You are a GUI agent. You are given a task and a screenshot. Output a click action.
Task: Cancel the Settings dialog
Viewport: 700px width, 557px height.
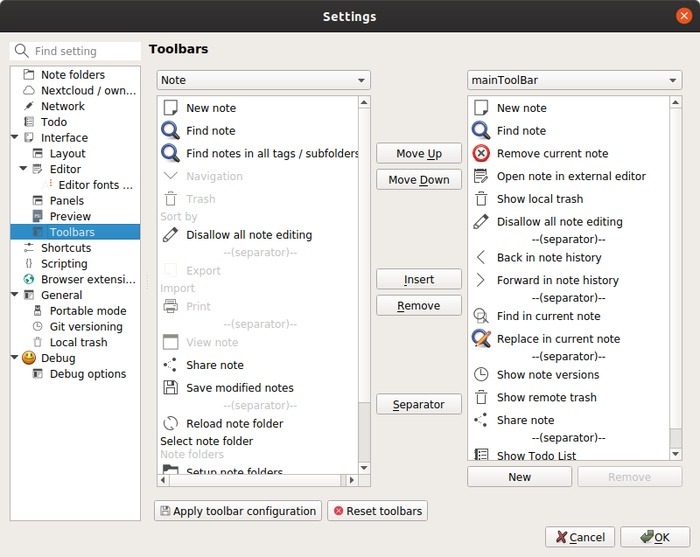pos(580,537)
